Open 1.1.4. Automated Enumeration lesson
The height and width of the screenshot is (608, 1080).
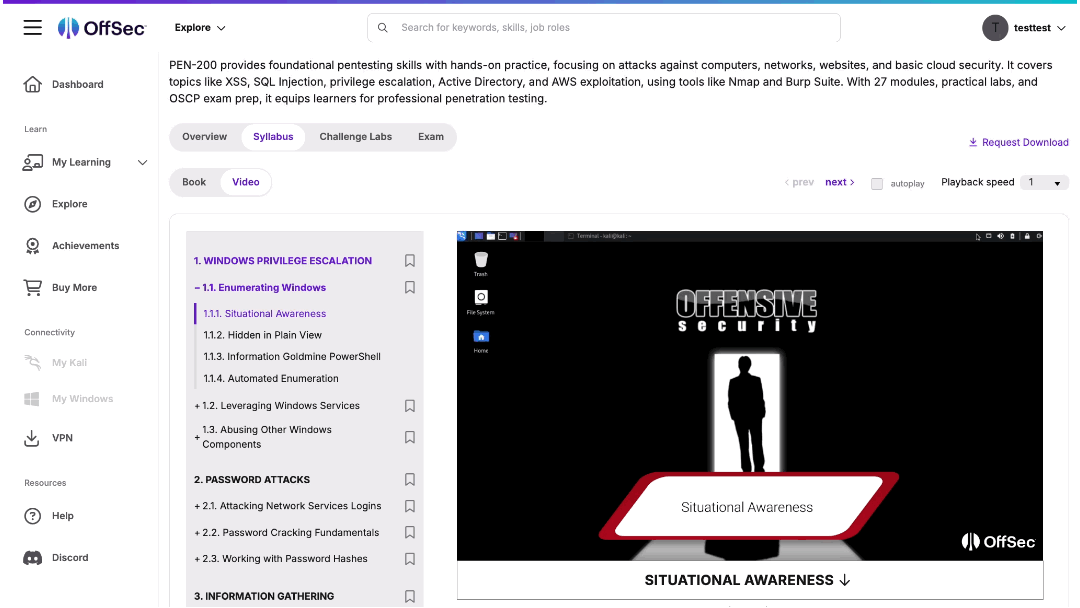271,379
